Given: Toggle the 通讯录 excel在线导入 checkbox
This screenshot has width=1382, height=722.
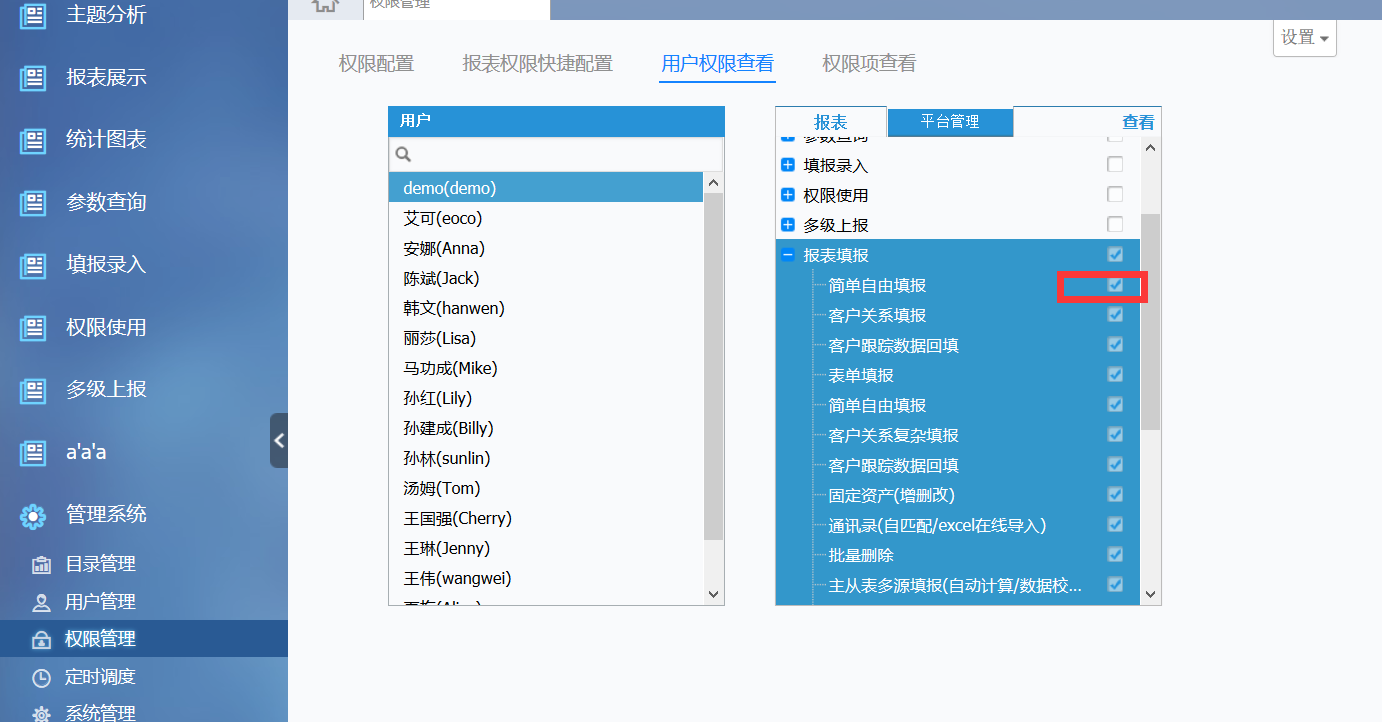Looking at the screenshot, I should (1115, 524).
